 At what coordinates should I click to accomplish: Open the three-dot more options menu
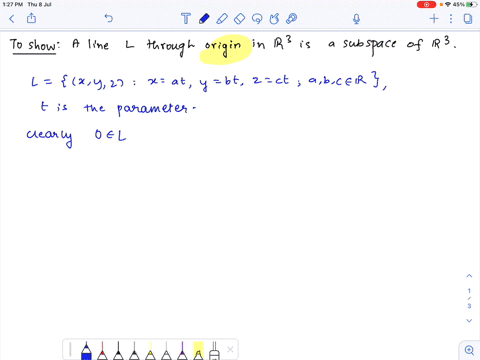click(x=451, y=19)
